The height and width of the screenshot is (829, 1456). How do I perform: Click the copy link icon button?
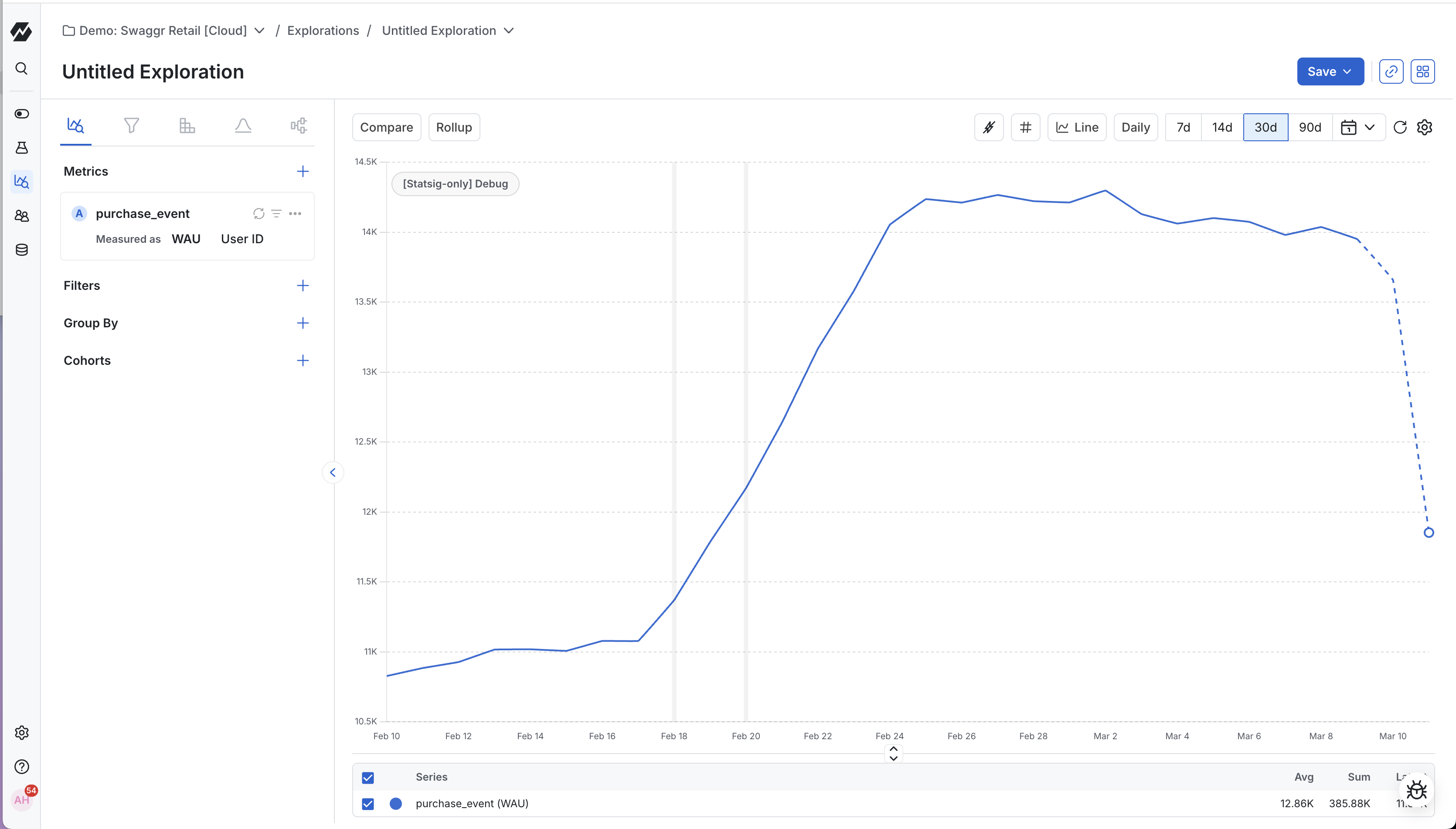tap(1391, 72)
